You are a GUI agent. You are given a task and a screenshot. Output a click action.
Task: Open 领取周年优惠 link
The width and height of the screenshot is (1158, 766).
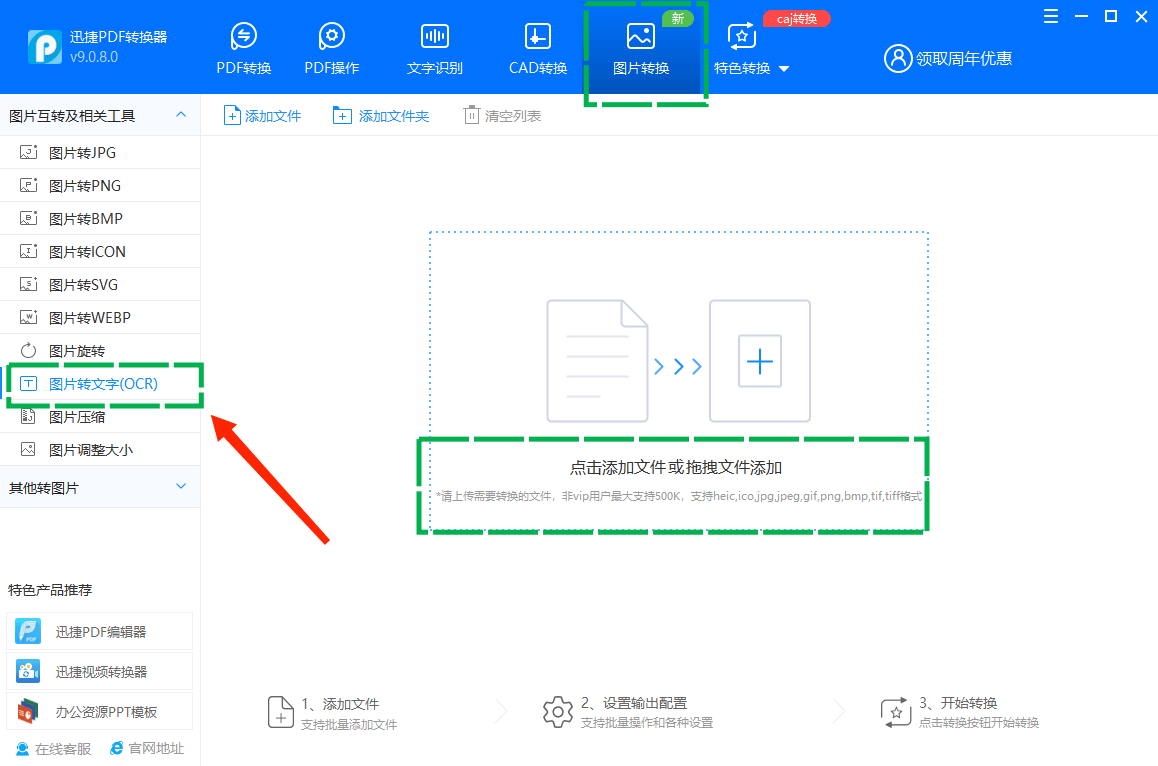coord(964,58)
